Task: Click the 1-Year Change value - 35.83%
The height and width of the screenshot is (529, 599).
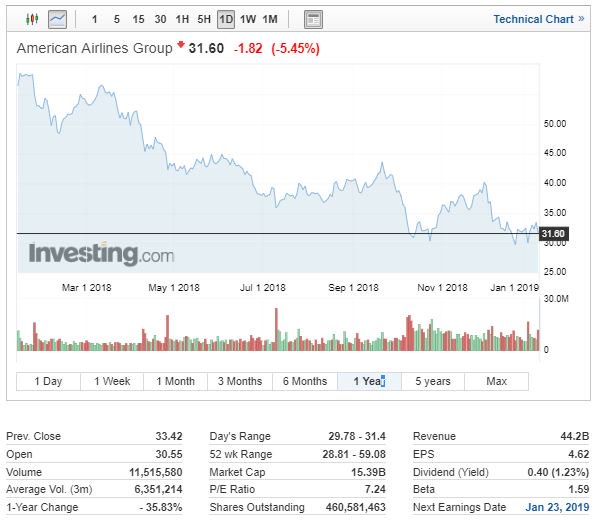Action: [161, 507]
